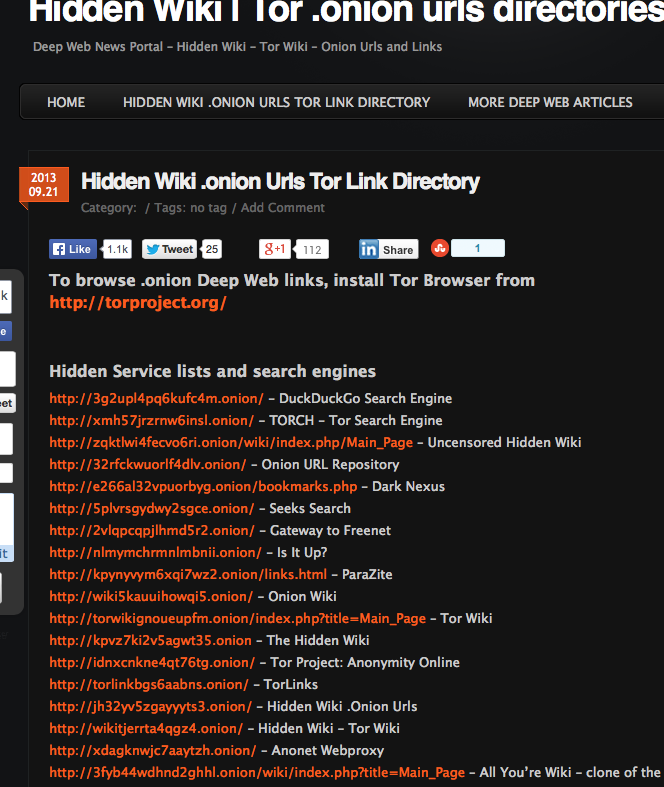Open the 112 Google plus count

[312, 249]
